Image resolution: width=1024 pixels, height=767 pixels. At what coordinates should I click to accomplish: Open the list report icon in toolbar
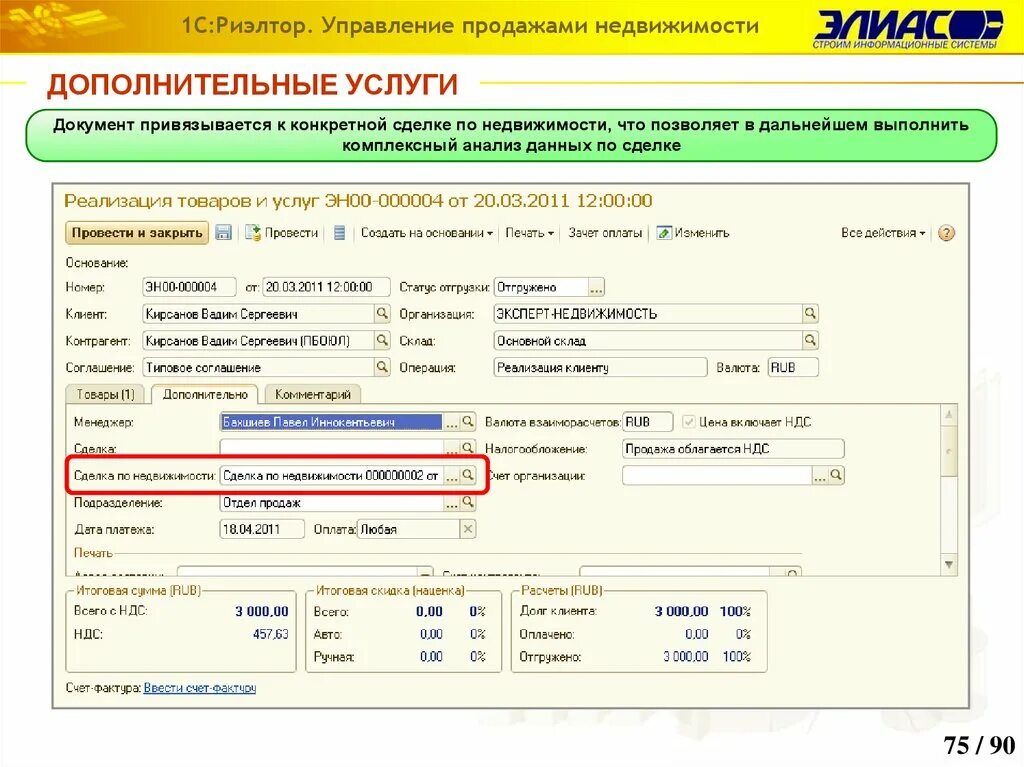click(x=339, y=233)
